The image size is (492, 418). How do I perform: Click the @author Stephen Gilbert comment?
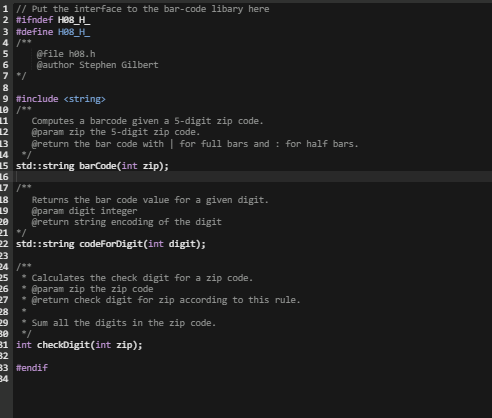coord(97,65)
